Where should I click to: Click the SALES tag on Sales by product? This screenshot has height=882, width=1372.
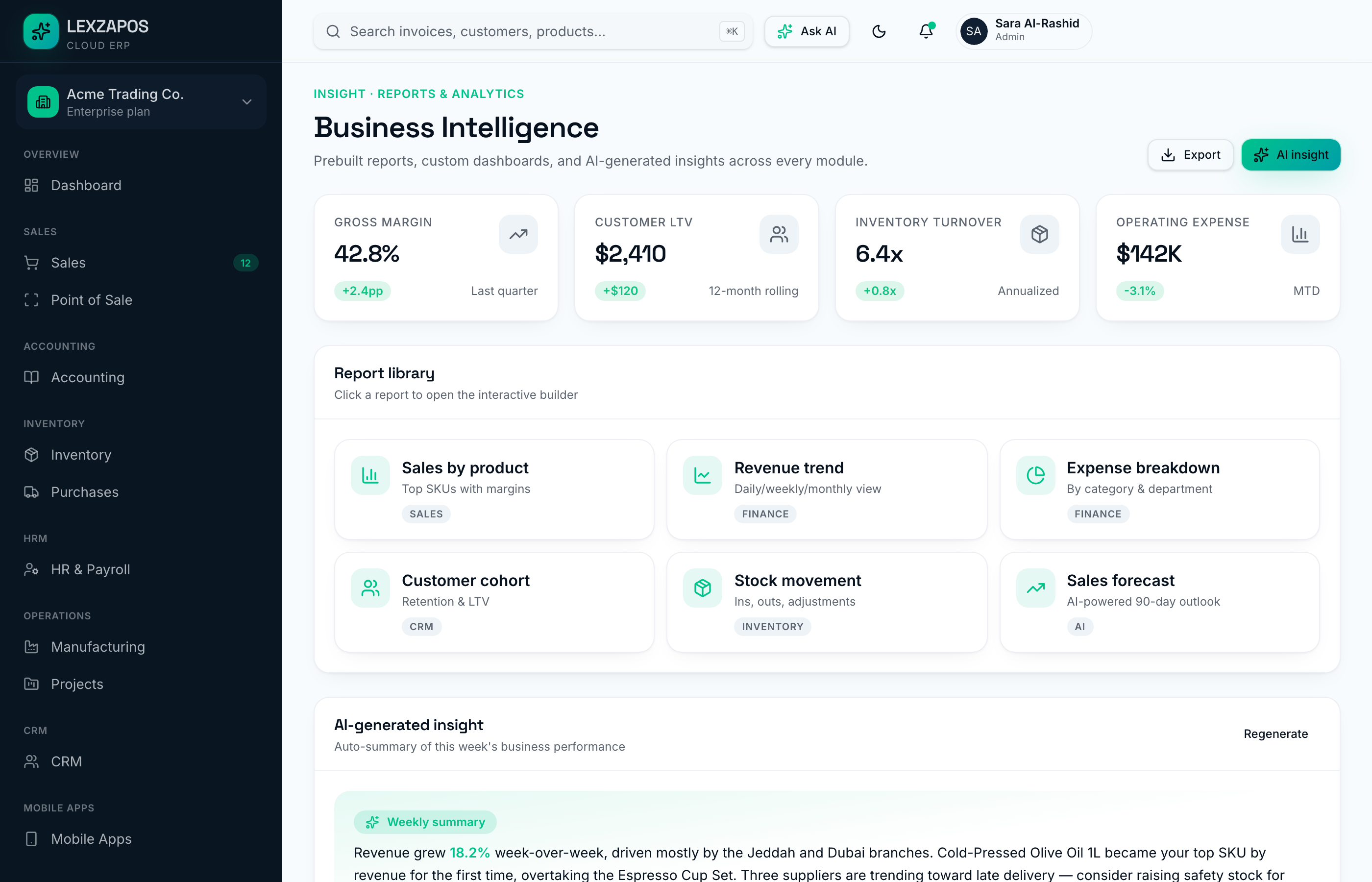426,514
